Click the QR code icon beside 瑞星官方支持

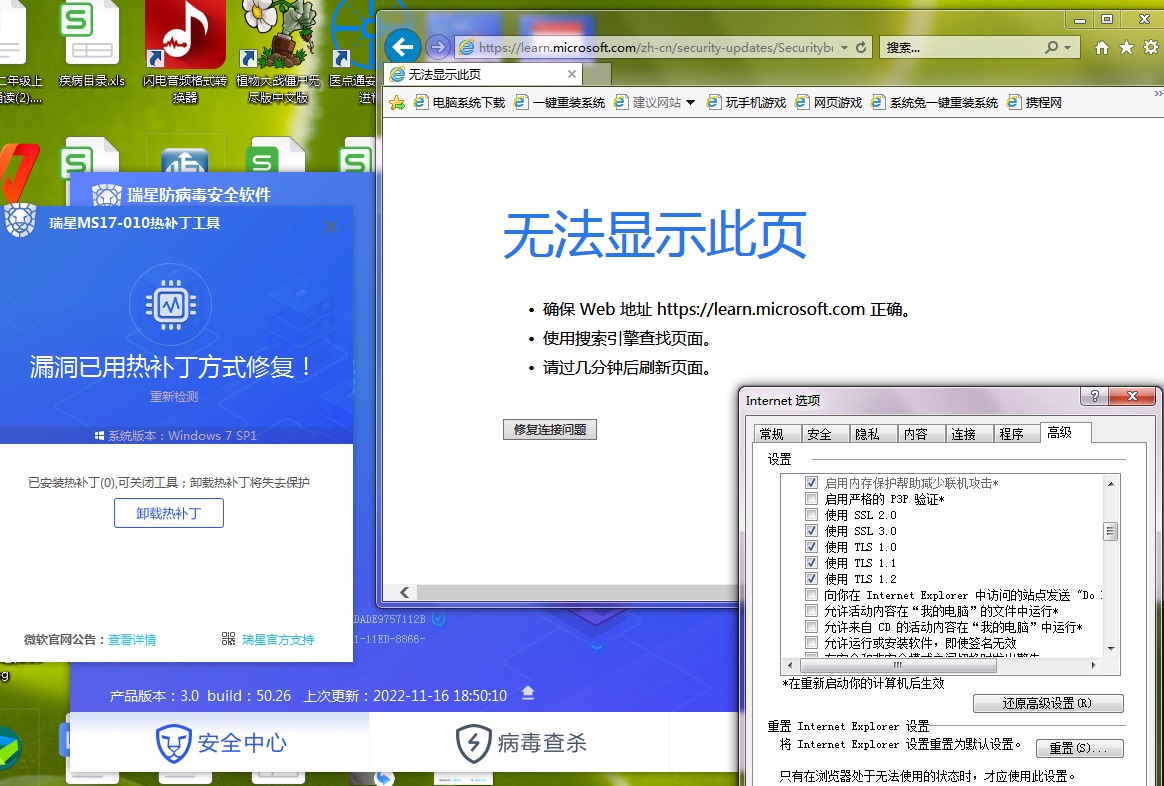pos(229,639)
